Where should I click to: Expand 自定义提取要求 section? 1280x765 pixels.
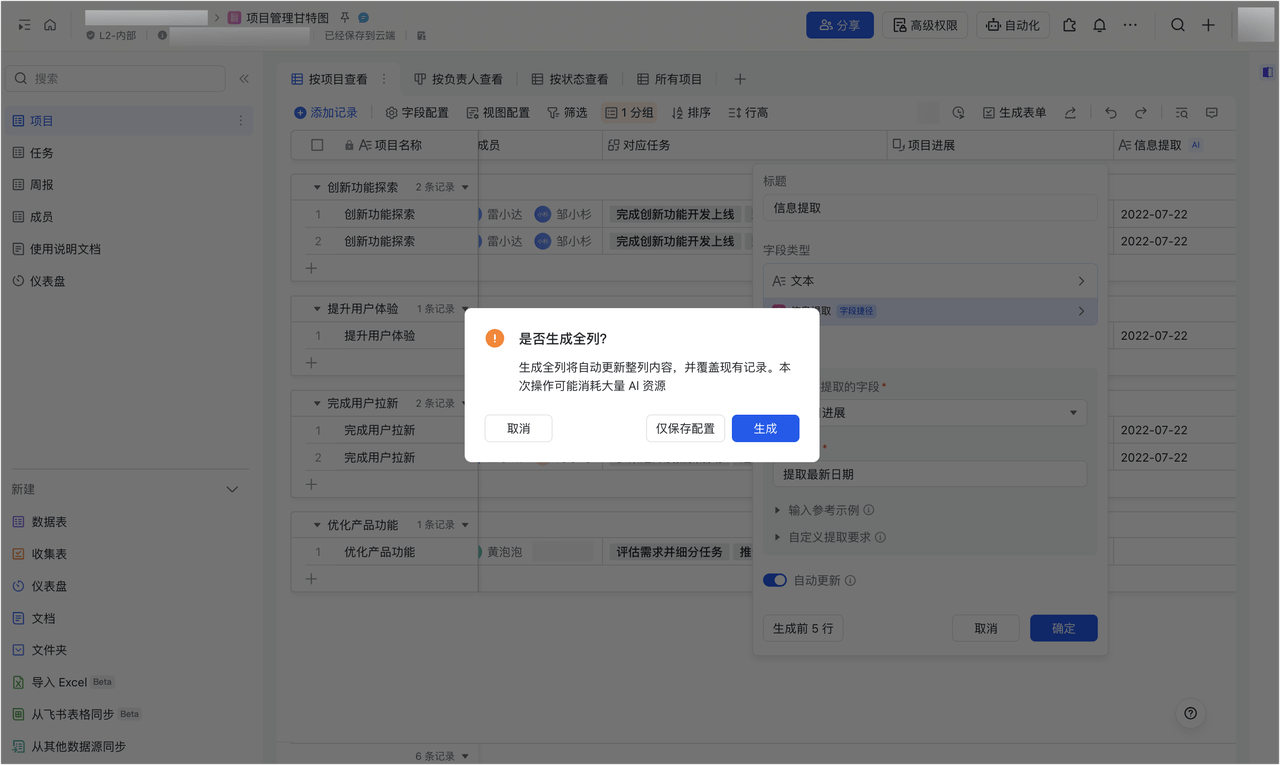click(x=830, y=537)
